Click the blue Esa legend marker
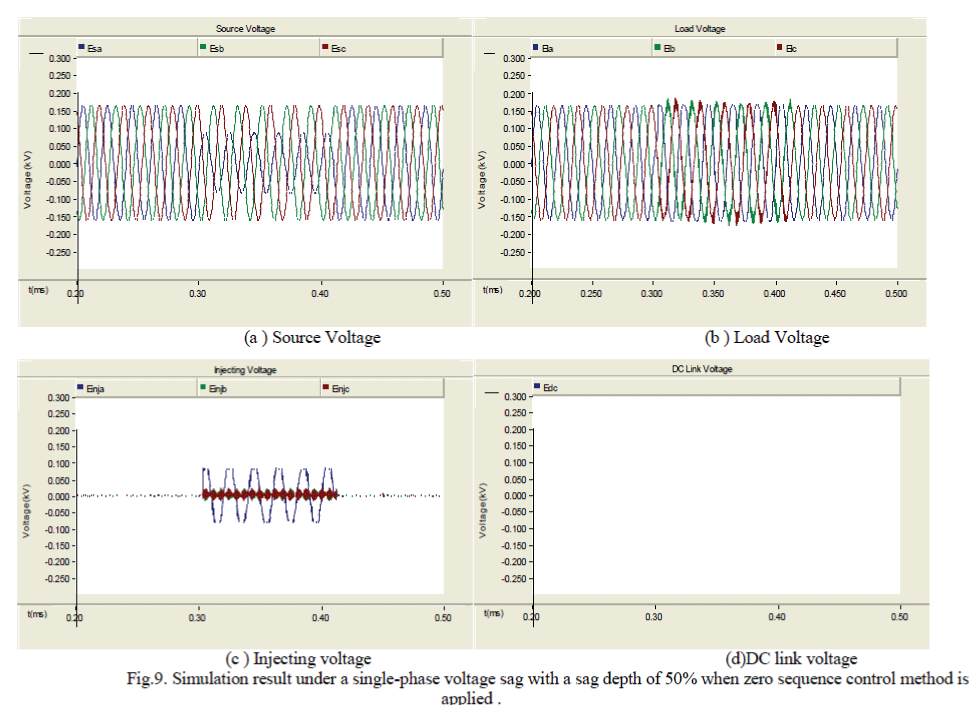This screenshot has height=705, width=969. coord(80,47)
